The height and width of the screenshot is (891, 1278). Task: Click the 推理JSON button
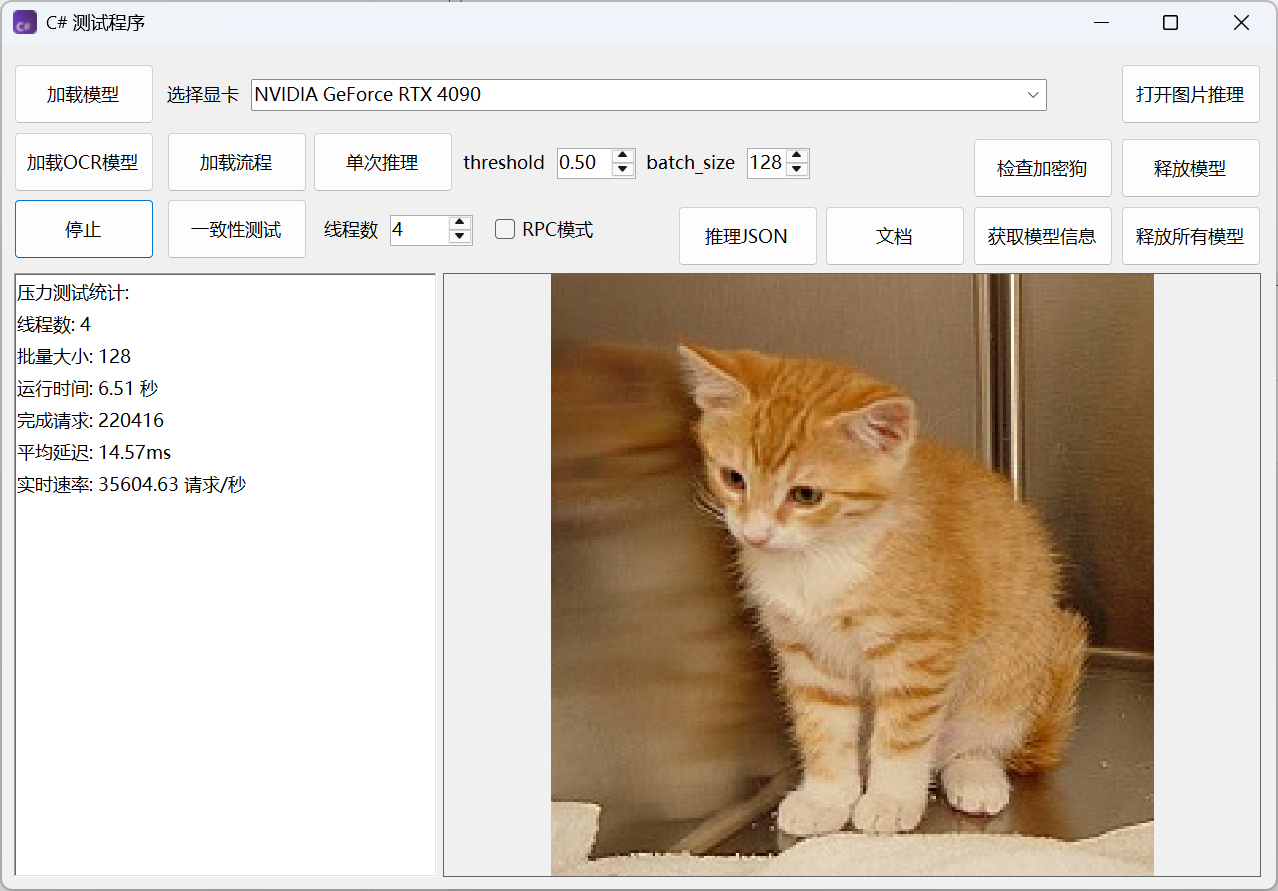coord(747,236)
